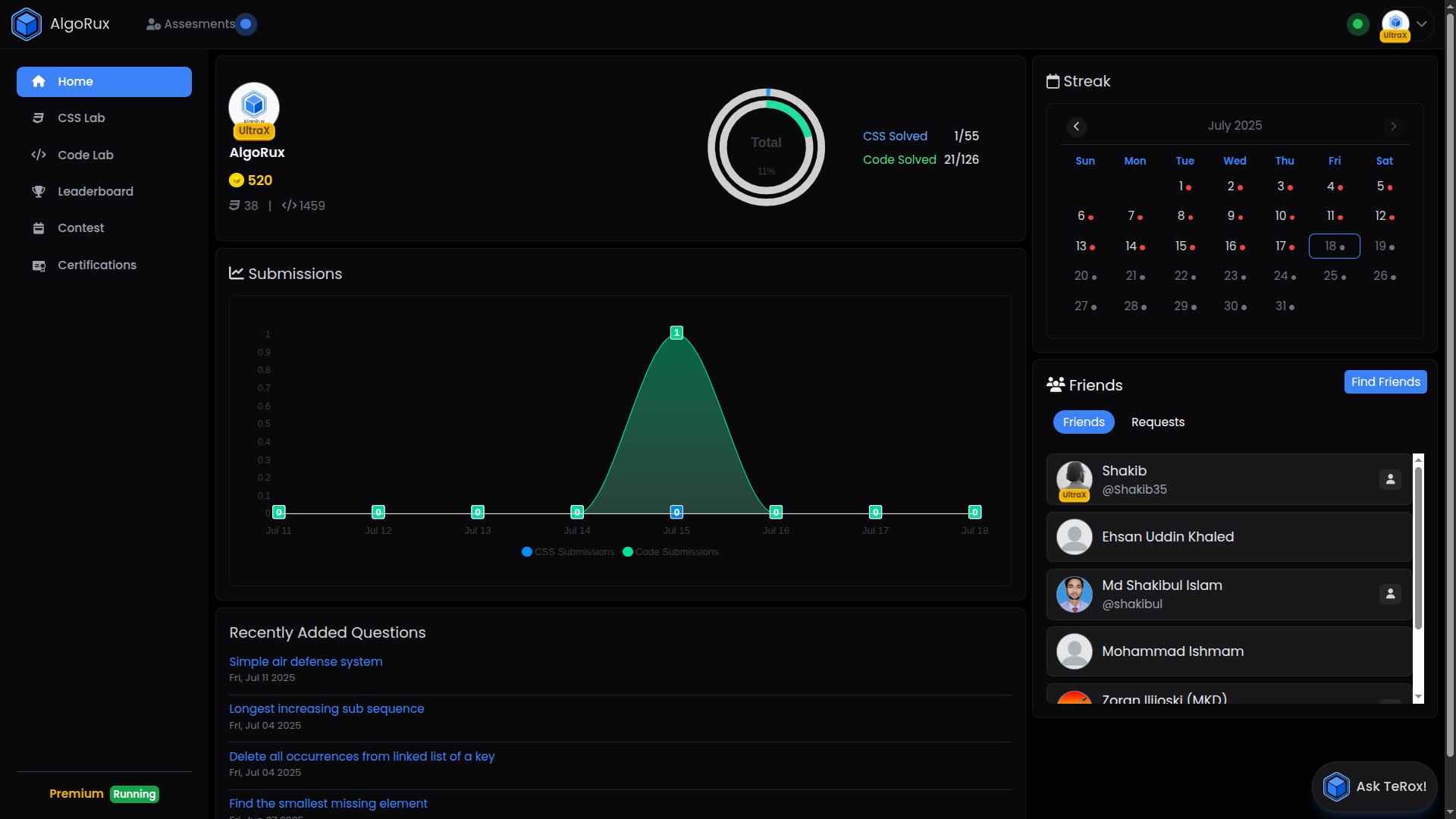Open Shakib's profile icon button
The image size is (1456, 819).
point(1390,480)
